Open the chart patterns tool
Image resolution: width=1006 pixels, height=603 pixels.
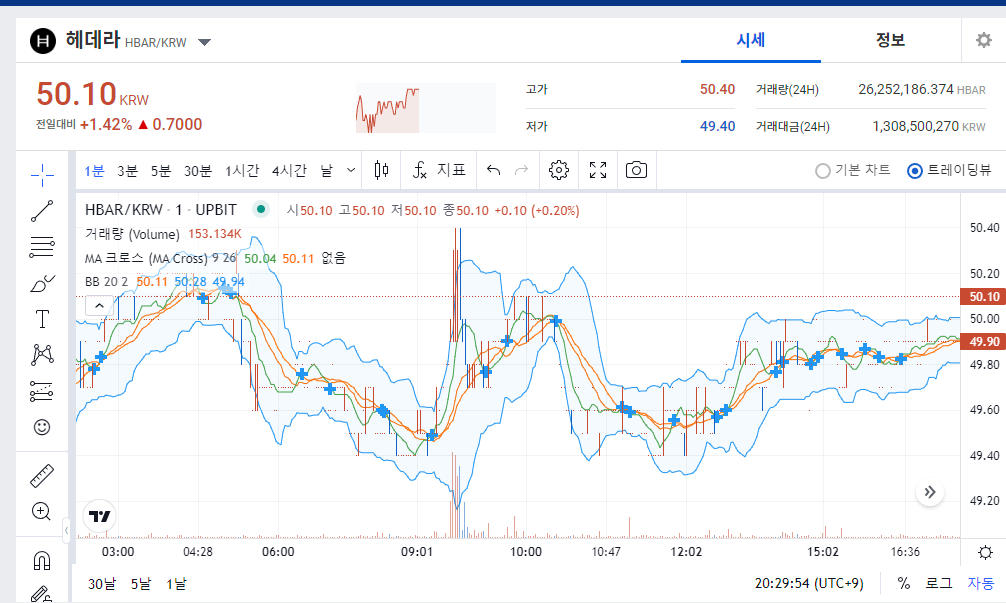point(42,355)
